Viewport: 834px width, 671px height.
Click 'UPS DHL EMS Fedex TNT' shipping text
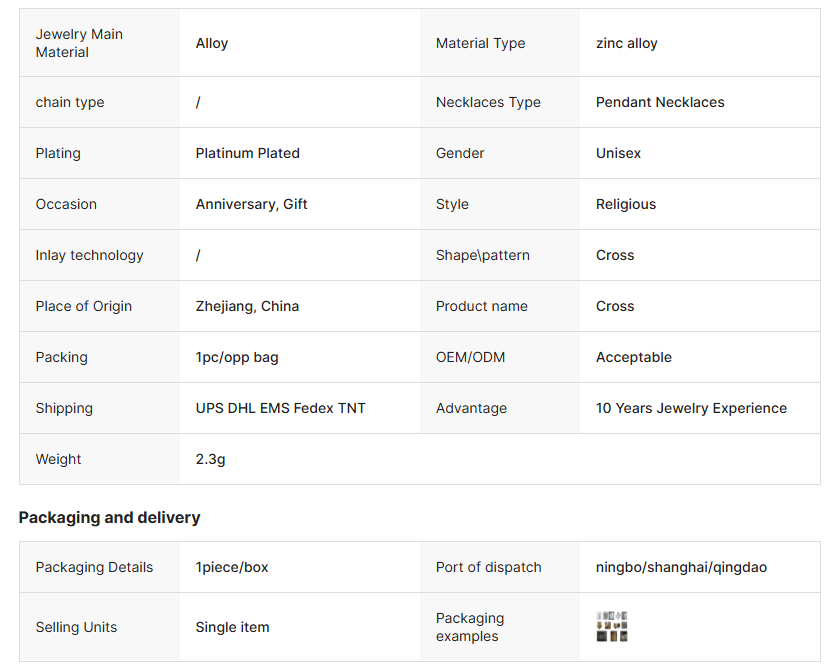(280, 408)
